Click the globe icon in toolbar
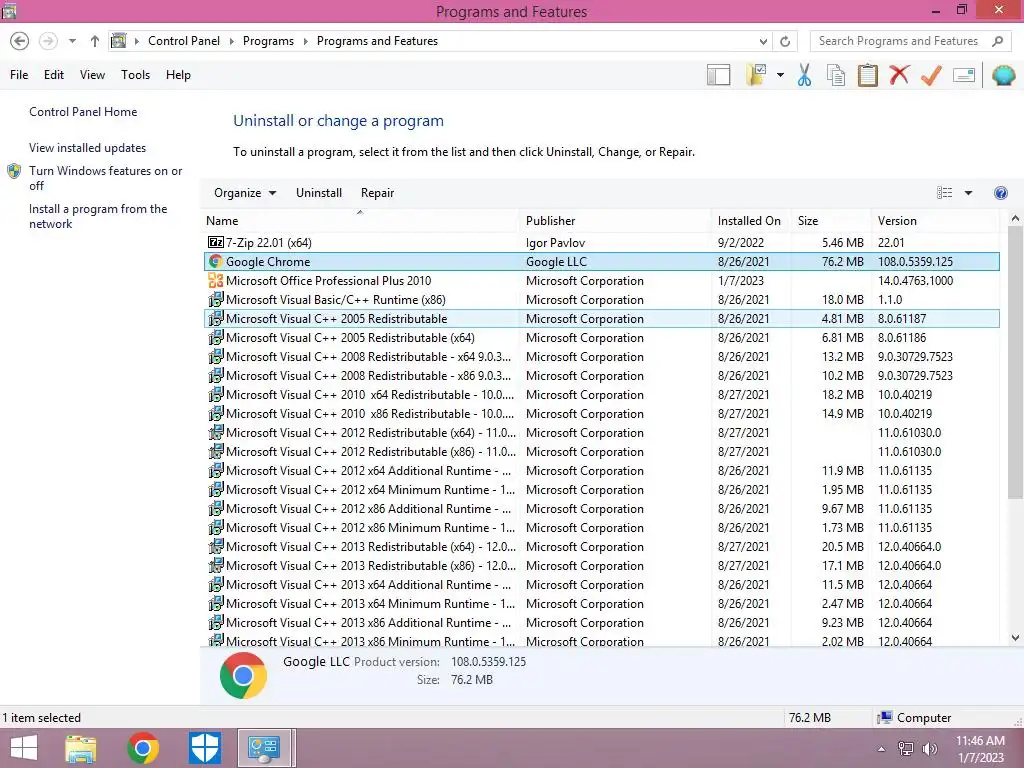 coord(1003,75)
